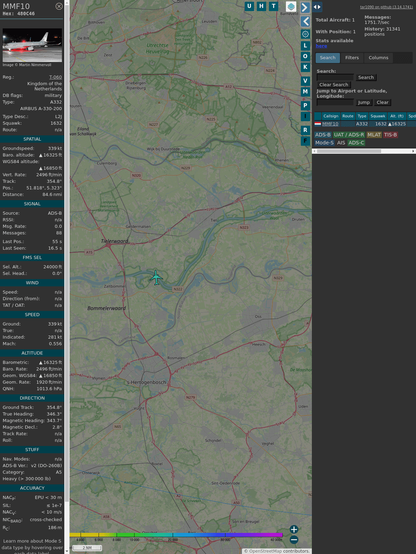
Task: Click the H button in map toolbar
Action: (261, 6)
